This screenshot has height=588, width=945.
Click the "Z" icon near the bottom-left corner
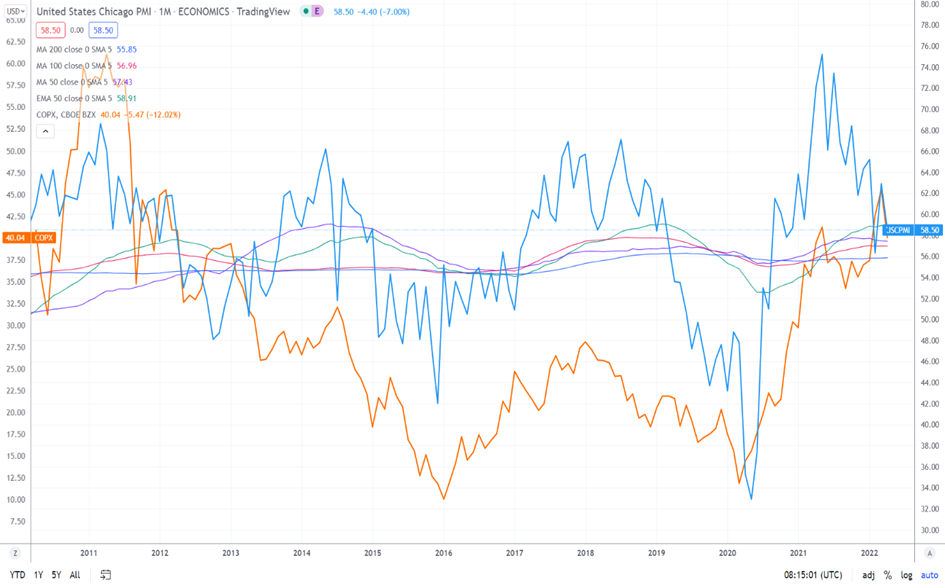coord(14,552)
